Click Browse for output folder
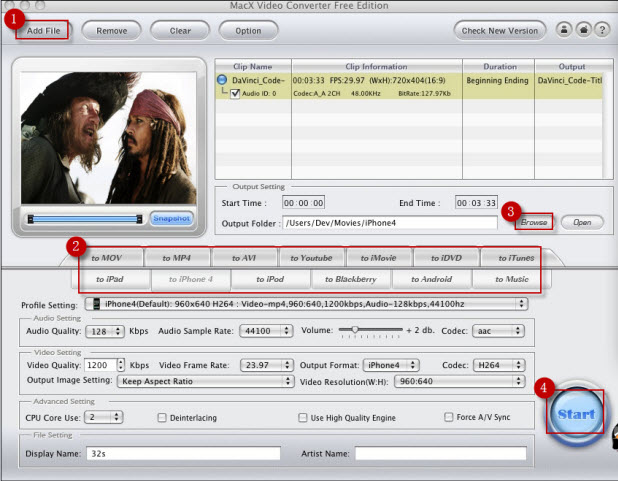Viewport: 618px width, 481px height. [x=534, y=222]
